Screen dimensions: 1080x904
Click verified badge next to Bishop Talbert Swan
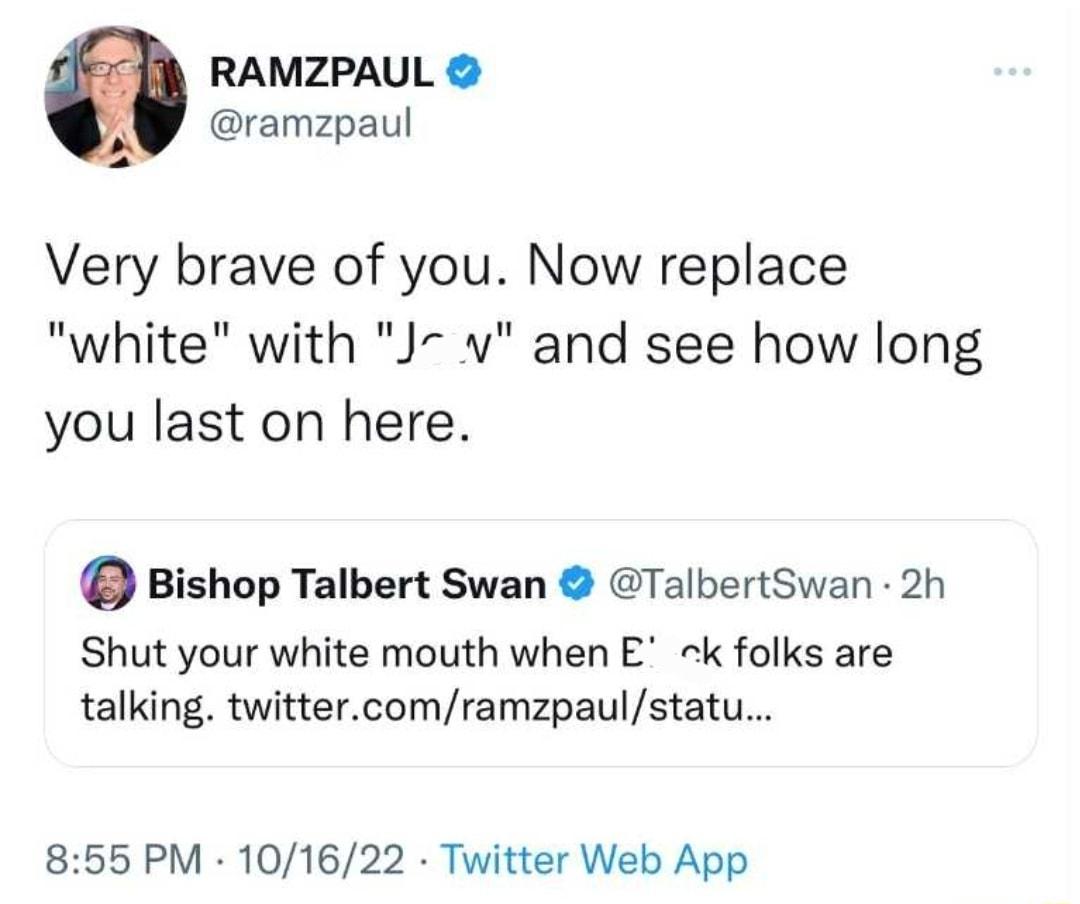click(x=576, y=583)
